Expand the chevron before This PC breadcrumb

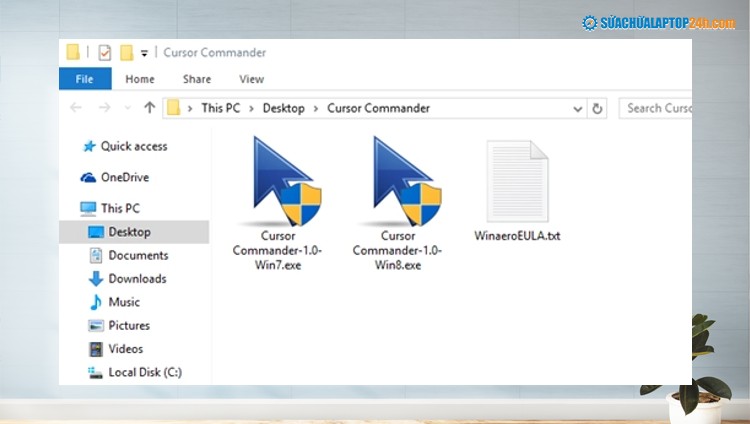(190, 109)
